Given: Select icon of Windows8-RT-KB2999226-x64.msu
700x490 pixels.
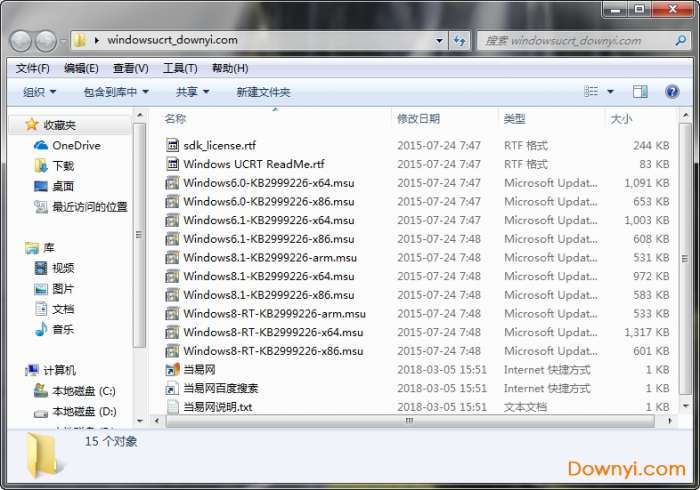Looking at the screenshot, I should 172,332.
